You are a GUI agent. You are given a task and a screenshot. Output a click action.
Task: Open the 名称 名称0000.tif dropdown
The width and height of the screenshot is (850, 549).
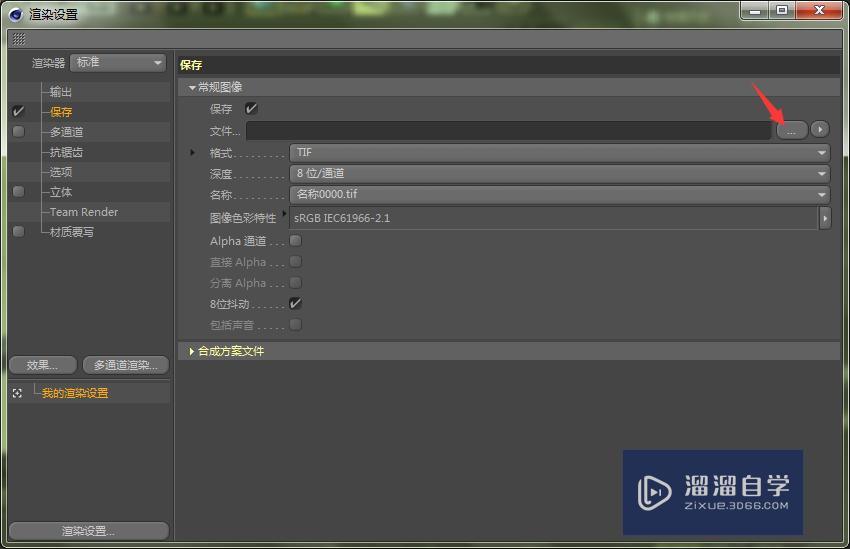click(559, 195)
